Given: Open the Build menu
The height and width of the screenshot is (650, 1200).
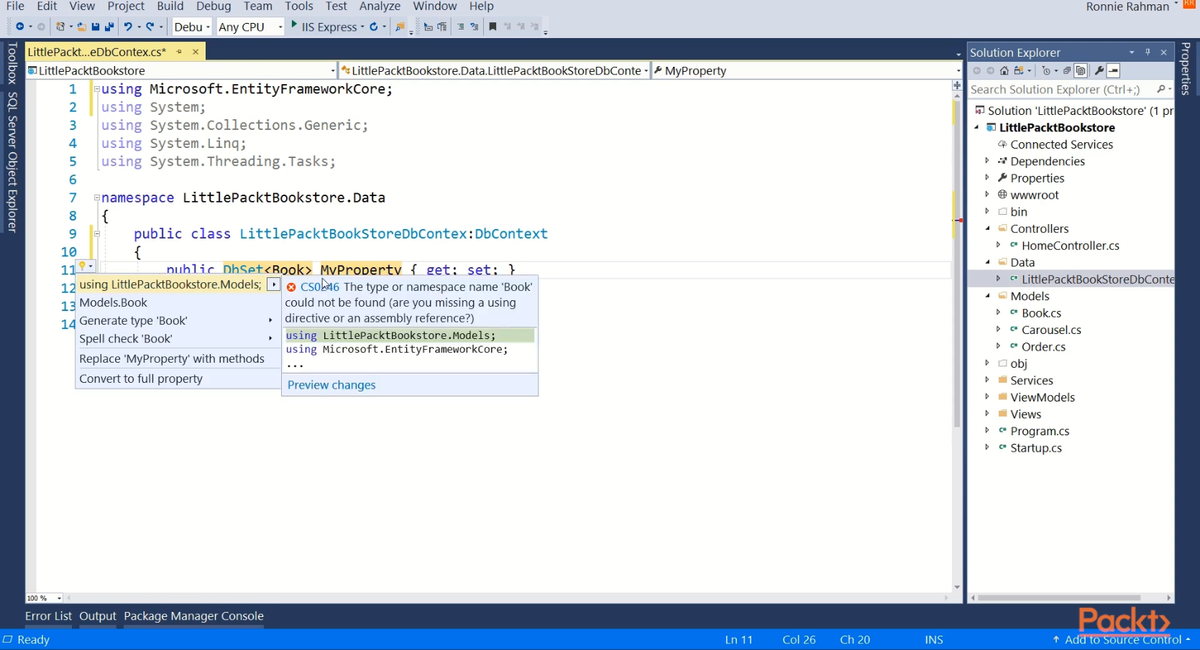Looking at the screenshot, I should point(170,6).
